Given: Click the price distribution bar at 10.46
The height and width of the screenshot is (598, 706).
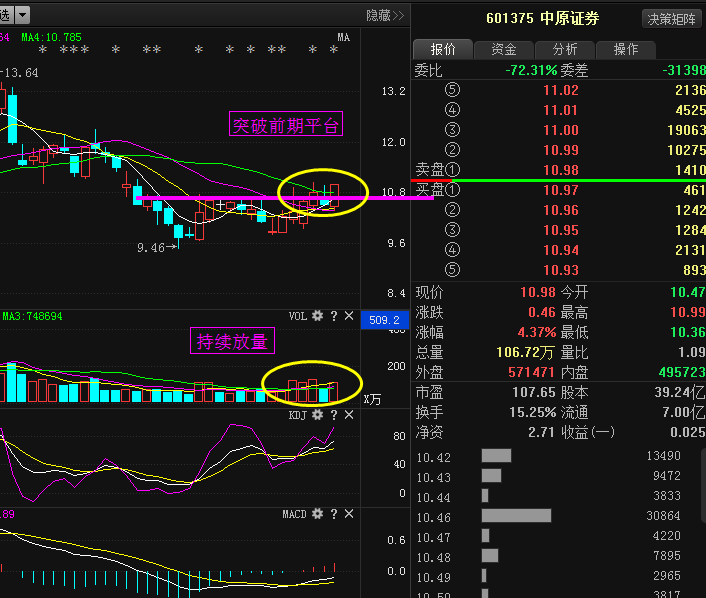Looking at the screenshot, I should pyautogui.click(x=516, y=516).
